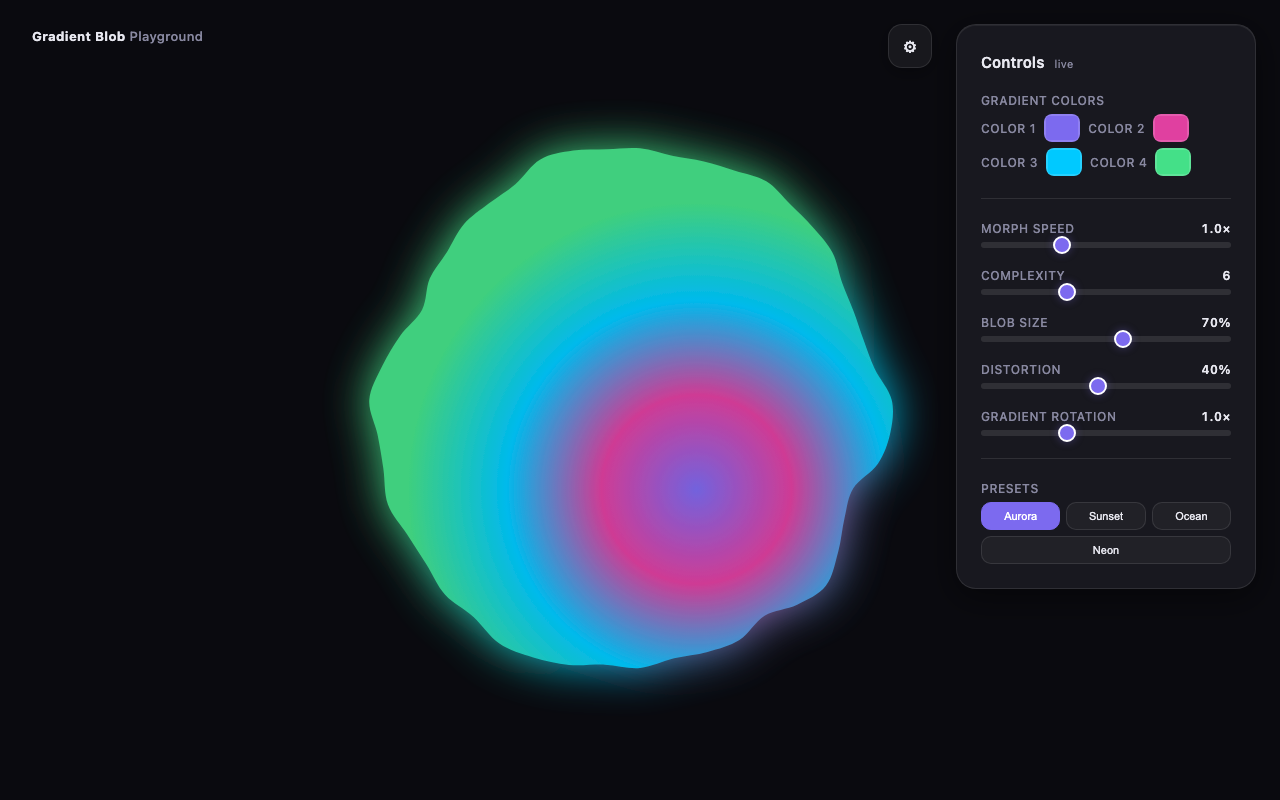
Task: Open the Color 2 pink swatch
Action: [x=1171, y=128]
